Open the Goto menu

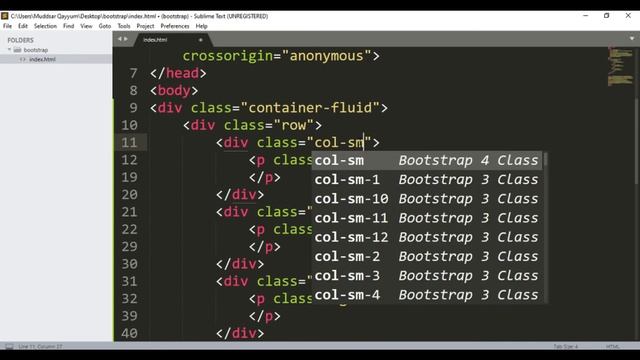(104, 26)
